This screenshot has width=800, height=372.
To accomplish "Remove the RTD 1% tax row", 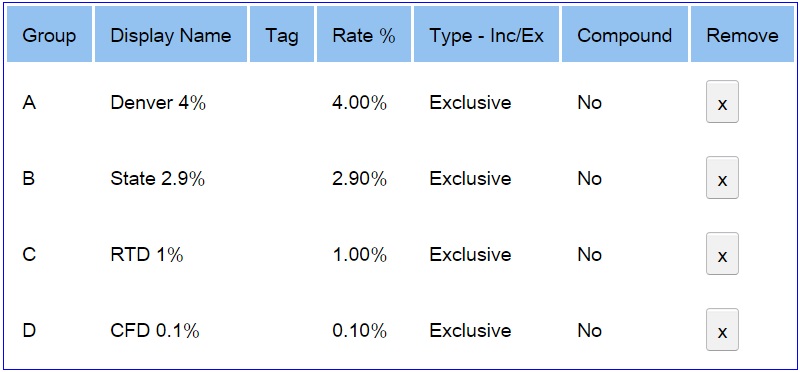I will 722,254.
